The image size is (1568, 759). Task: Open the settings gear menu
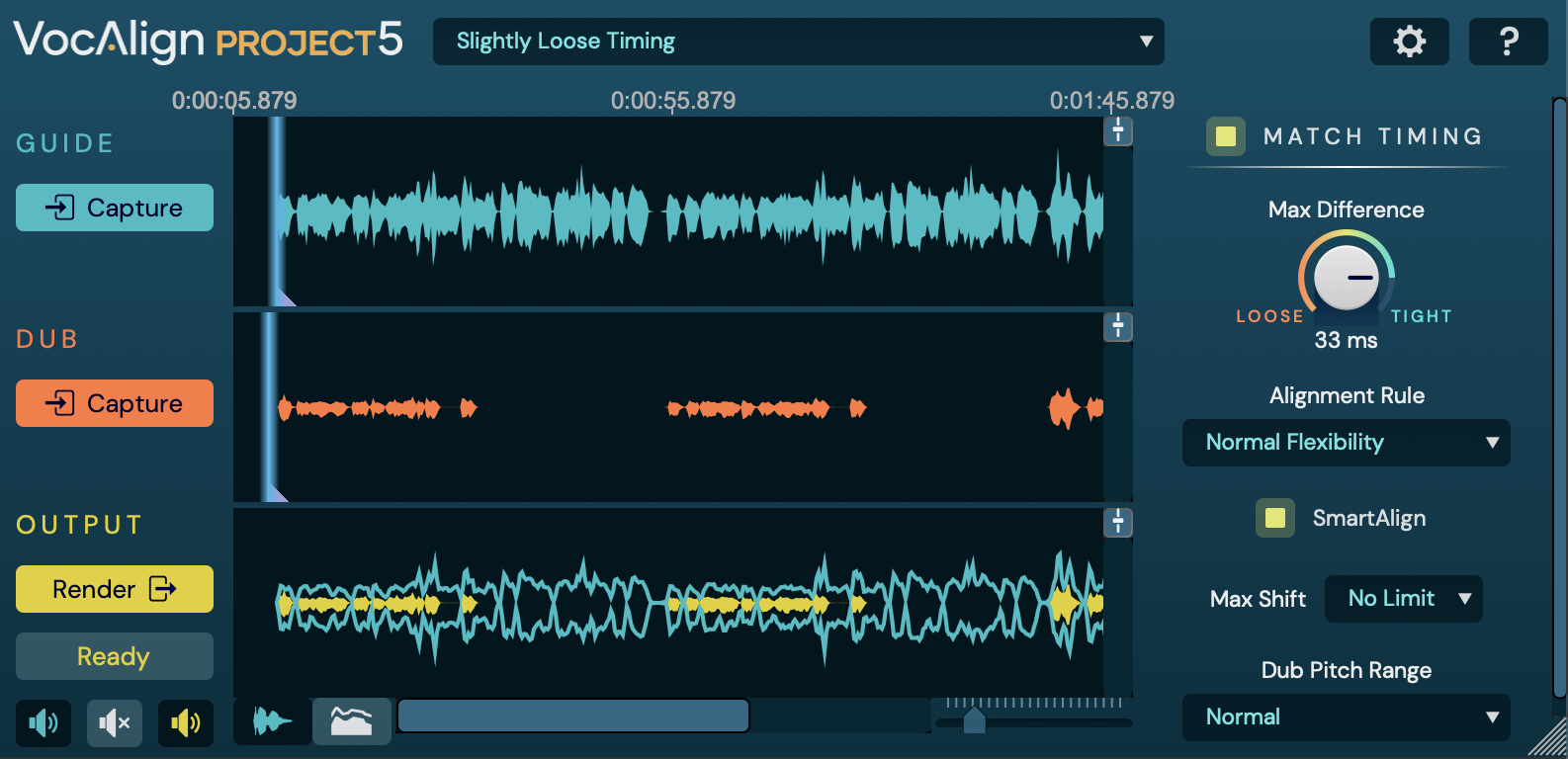(x=1409, y=42)
